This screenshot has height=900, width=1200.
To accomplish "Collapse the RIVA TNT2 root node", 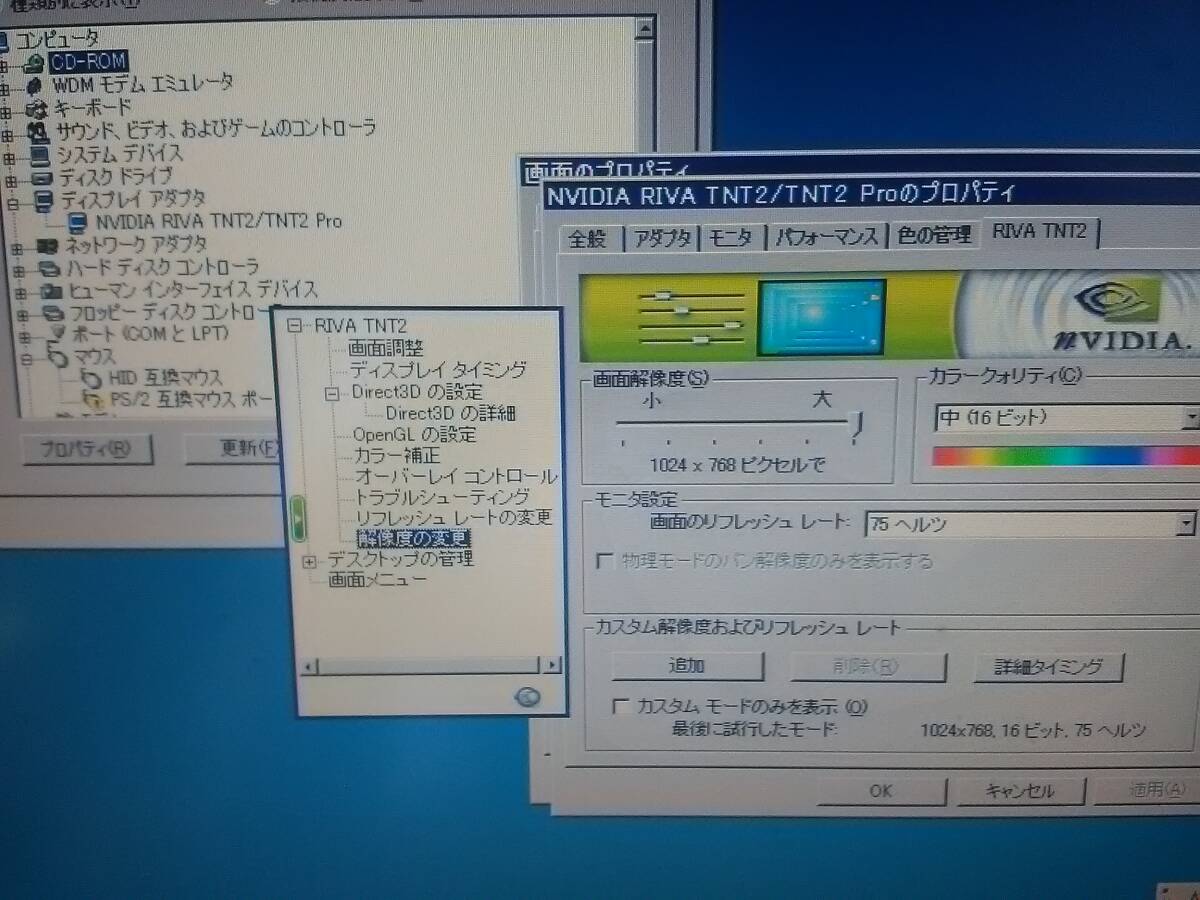I will (x=294, y=326).
